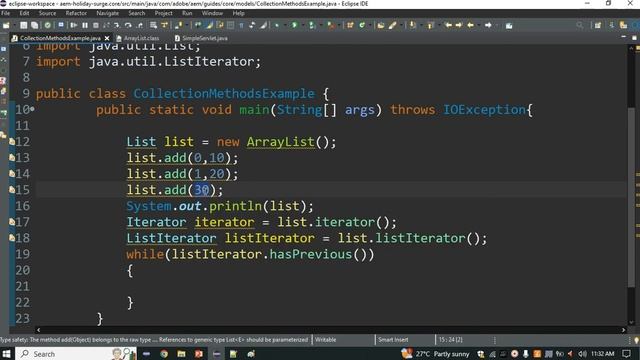This screenshot has width=640, height=360.
Task: Click the Terminate (stop) toolbar icon
Action: (x=96, y=25)
